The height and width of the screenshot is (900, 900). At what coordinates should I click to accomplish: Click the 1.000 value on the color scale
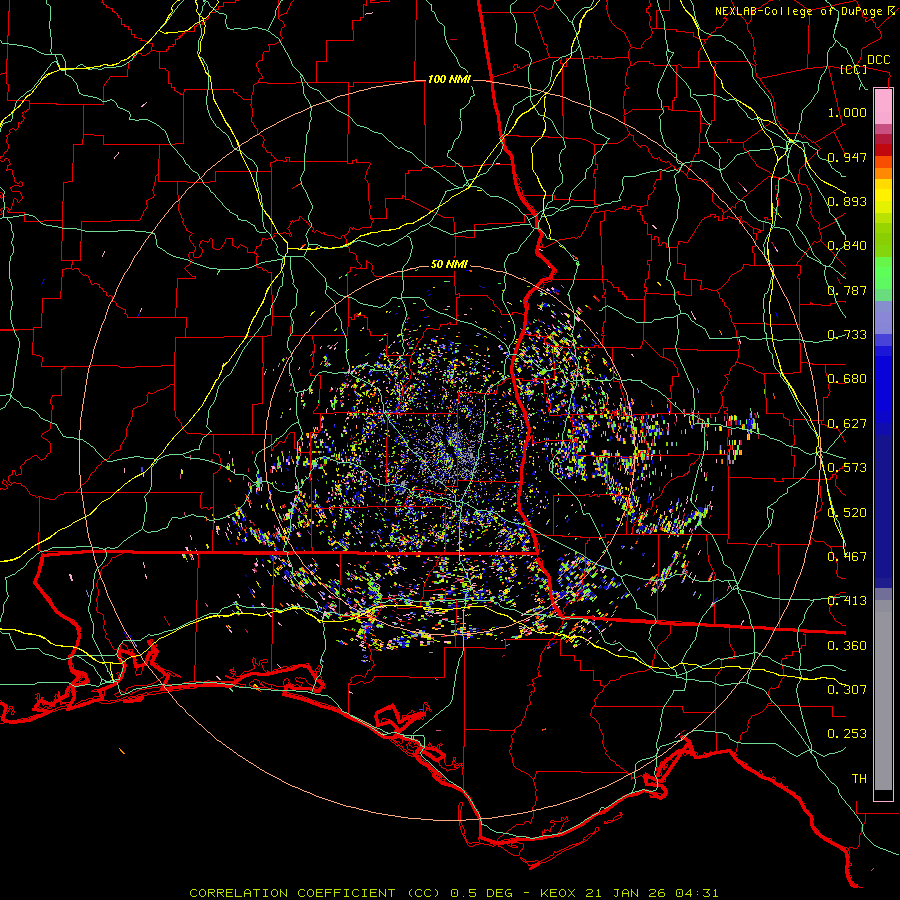(x=847, y=112)
